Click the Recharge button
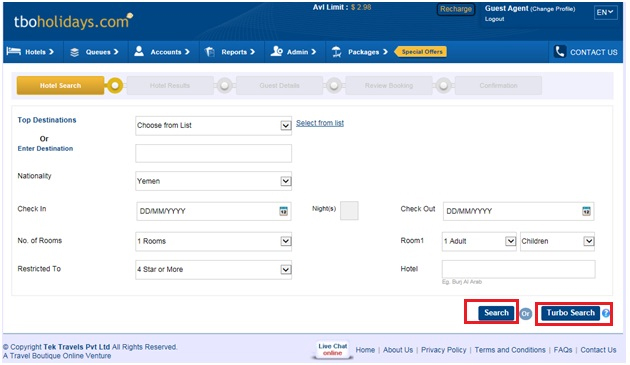The image size is (630, 365). 456,9
